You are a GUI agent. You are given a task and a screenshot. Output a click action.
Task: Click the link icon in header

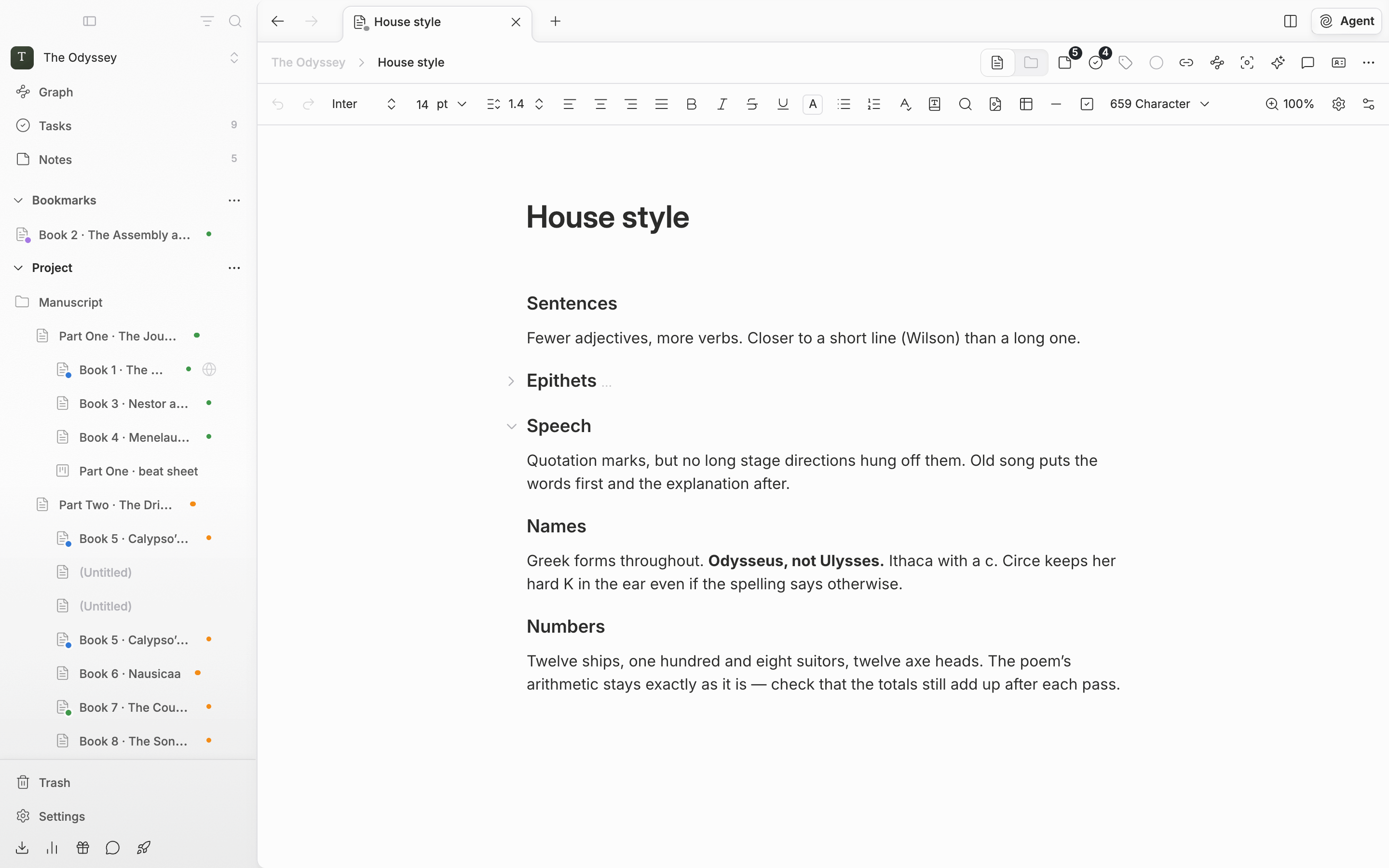(x=1186, y=63)
